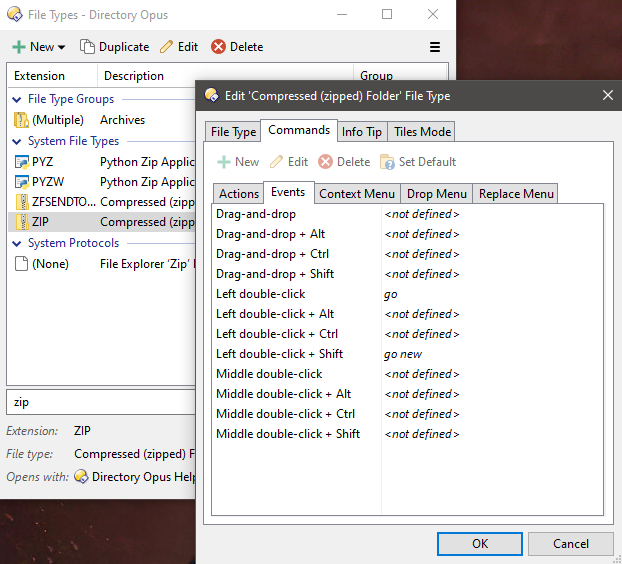Click the ZIP zipped folder icon
Image resolution: width=622 pixels, height=564 pixels.
tap(22, 222)
